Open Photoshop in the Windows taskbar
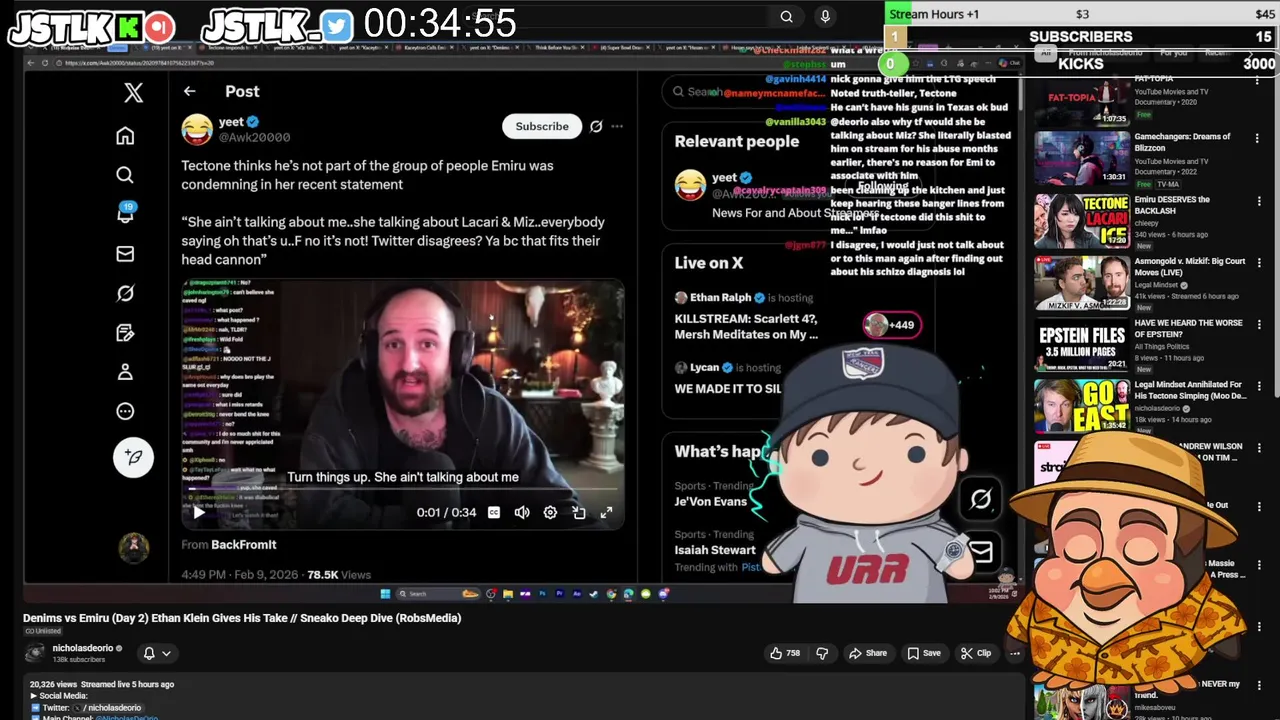The height and width of the screenshot is (720, 1280). tap(543, 594)
